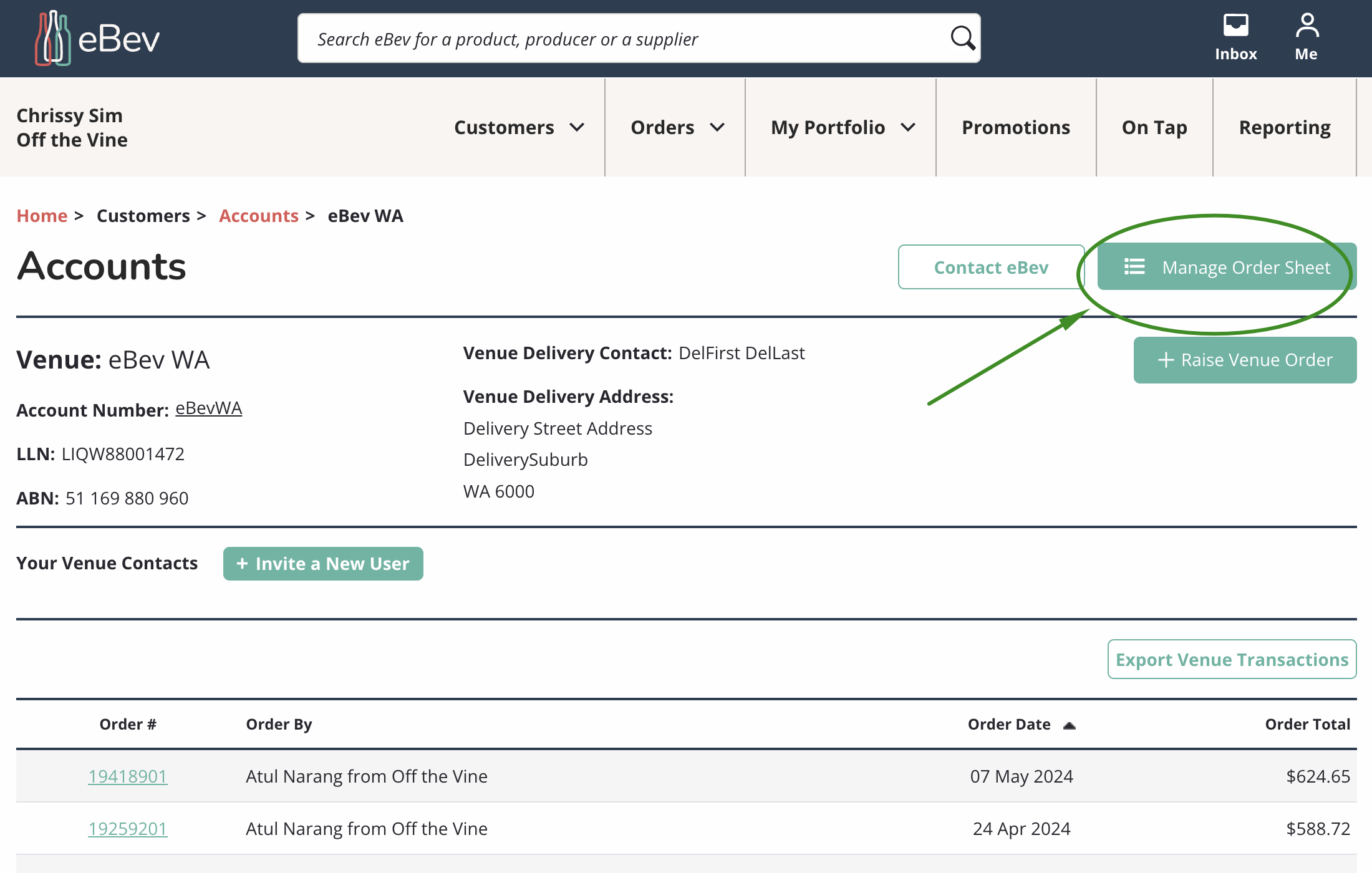1372x873 pixels.
Task: Click the Manage Order Sheet button
Action: tap(1226, 267)
